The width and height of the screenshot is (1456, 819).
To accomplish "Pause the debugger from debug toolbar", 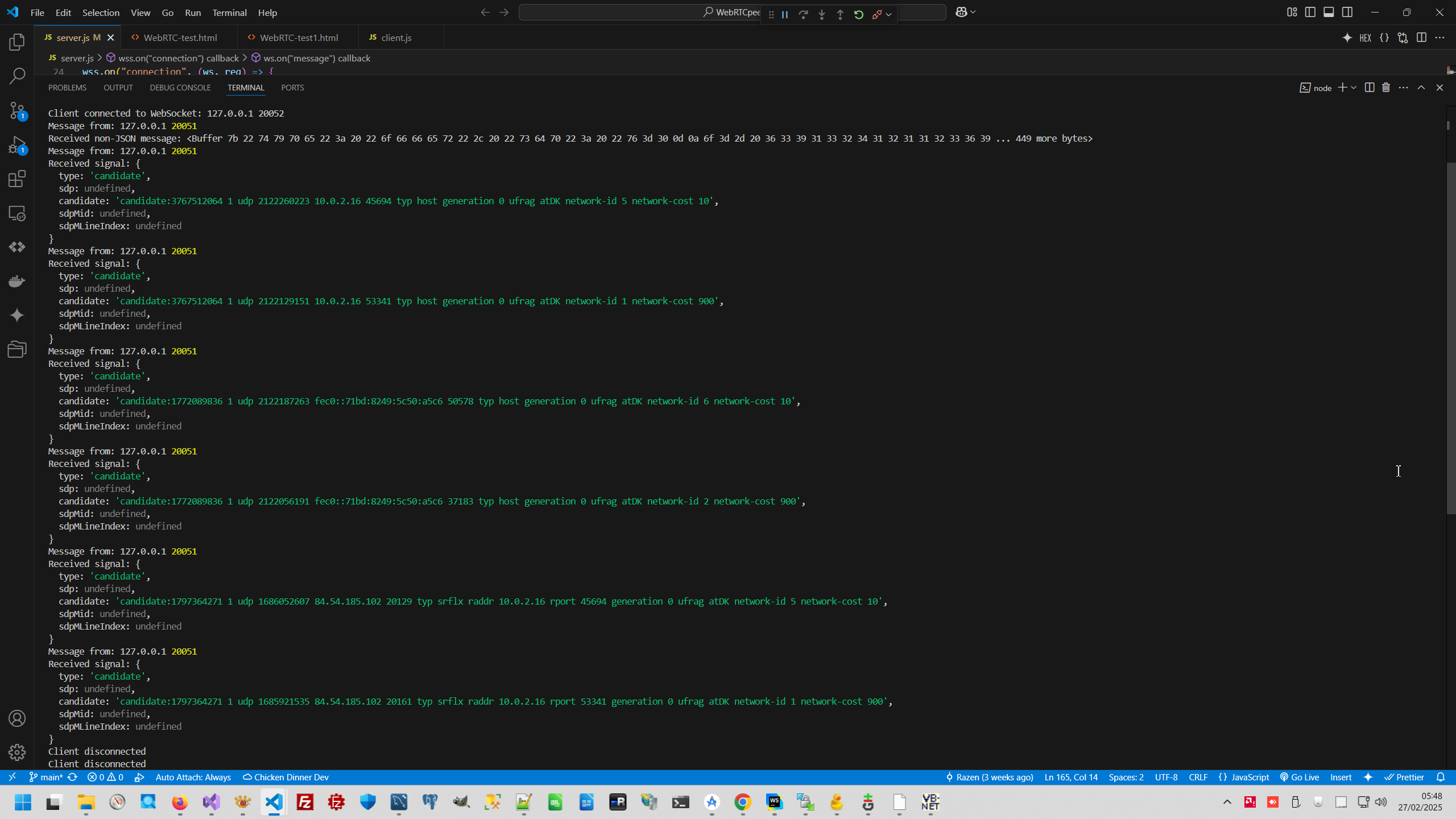I will tap(785, 15).
